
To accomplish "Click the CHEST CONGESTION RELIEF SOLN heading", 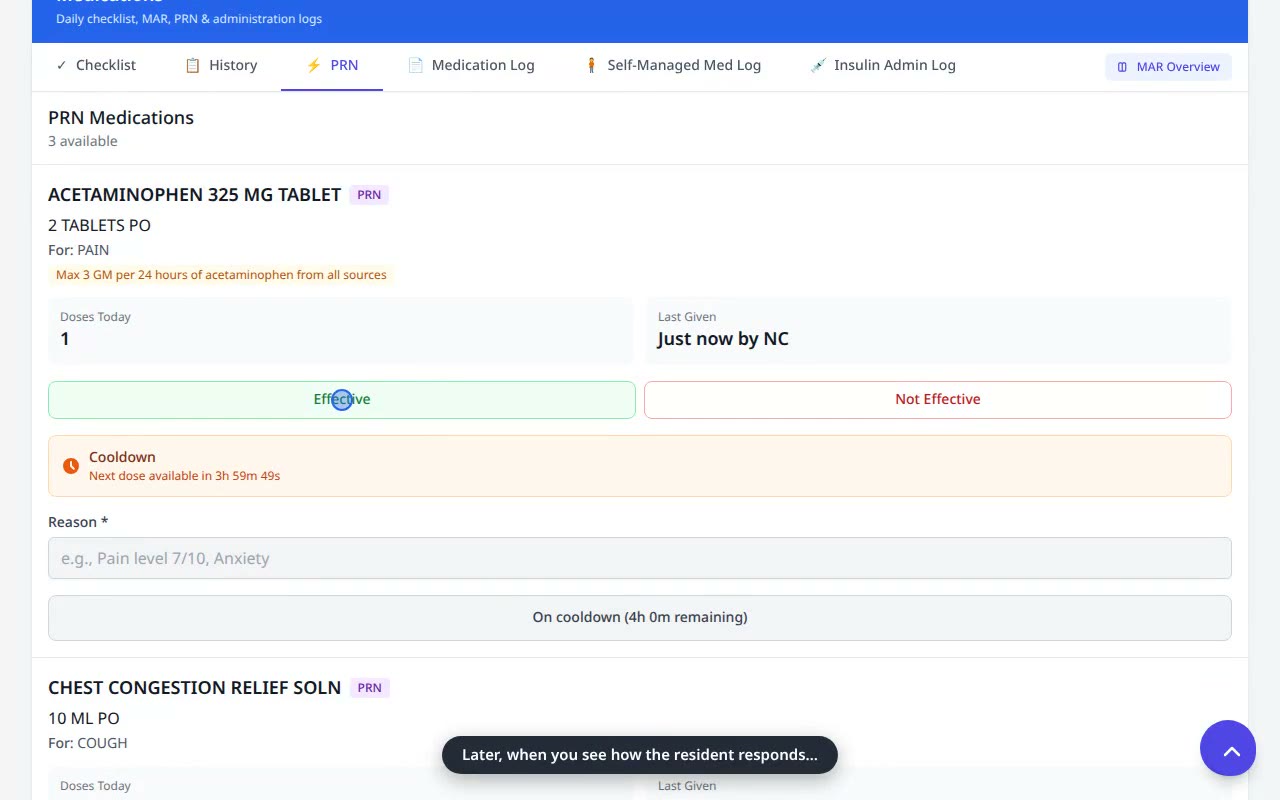I will pyautogui.click(x=195, y=688).
